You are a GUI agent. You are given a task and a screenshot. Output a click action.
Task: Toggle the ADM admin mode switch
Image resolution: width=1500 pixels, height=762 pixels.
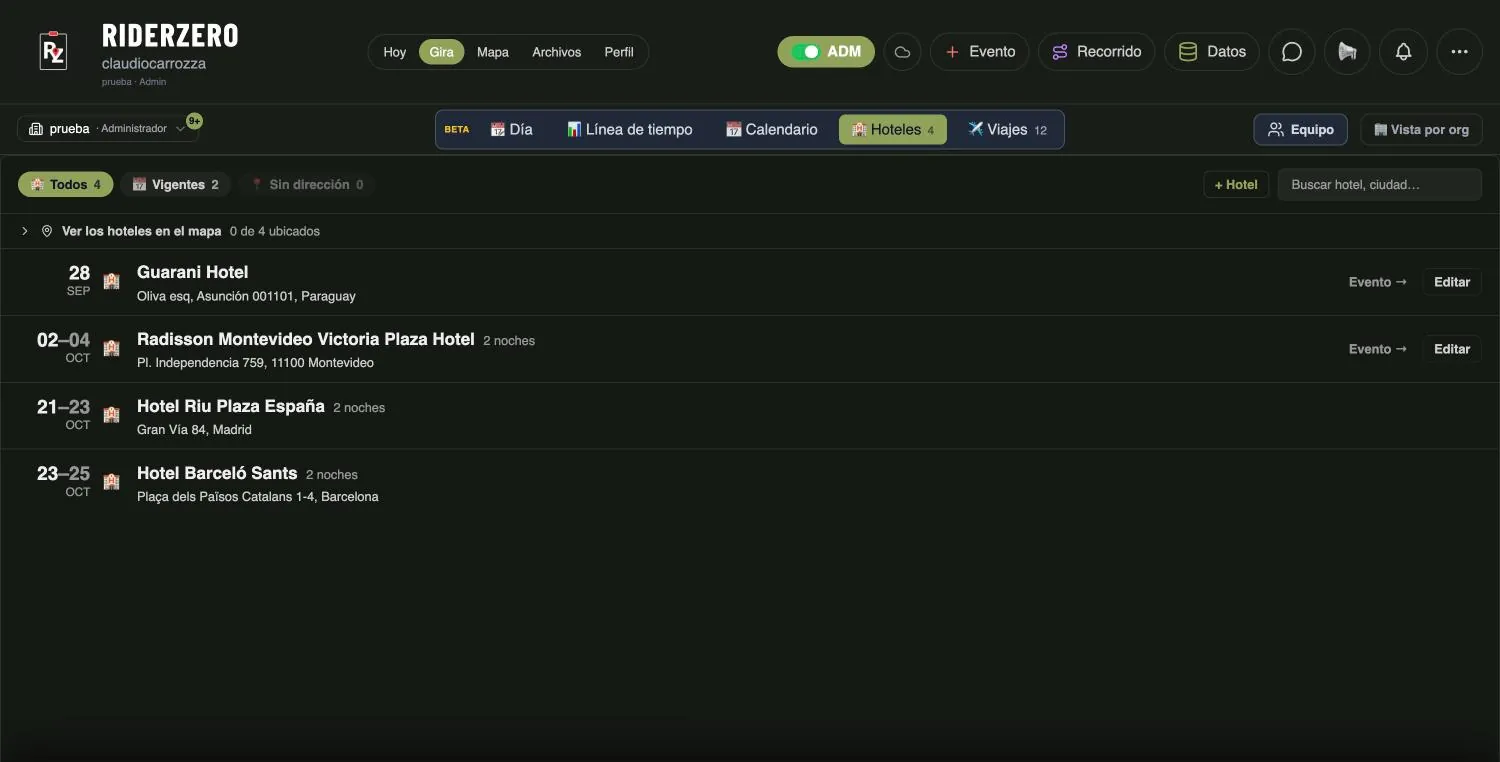coord(826,52)
